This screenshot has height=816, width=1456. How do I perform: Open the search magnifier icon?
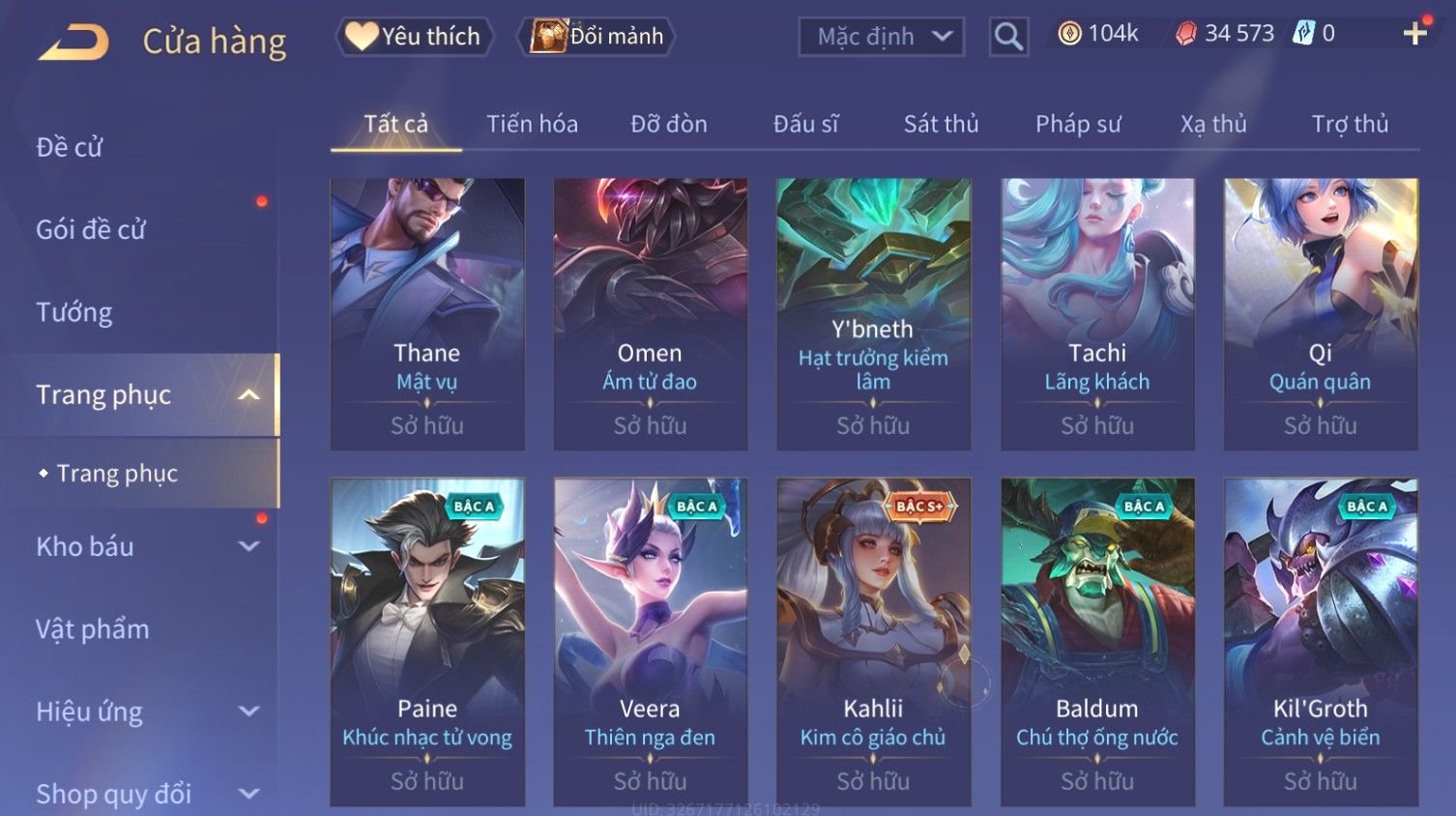pos(1008,37)
